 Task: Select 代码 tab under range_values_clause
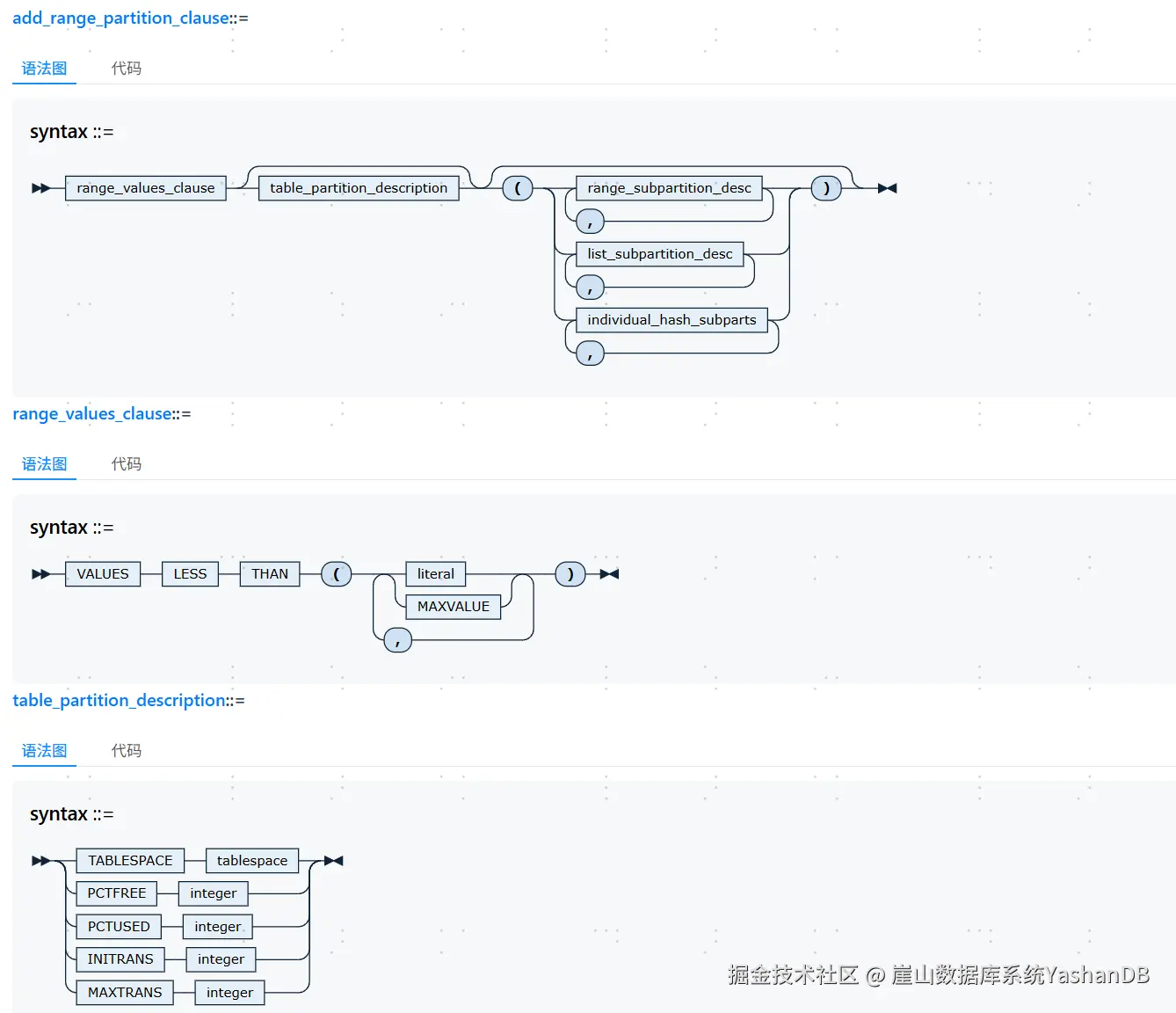click(126, 463)
